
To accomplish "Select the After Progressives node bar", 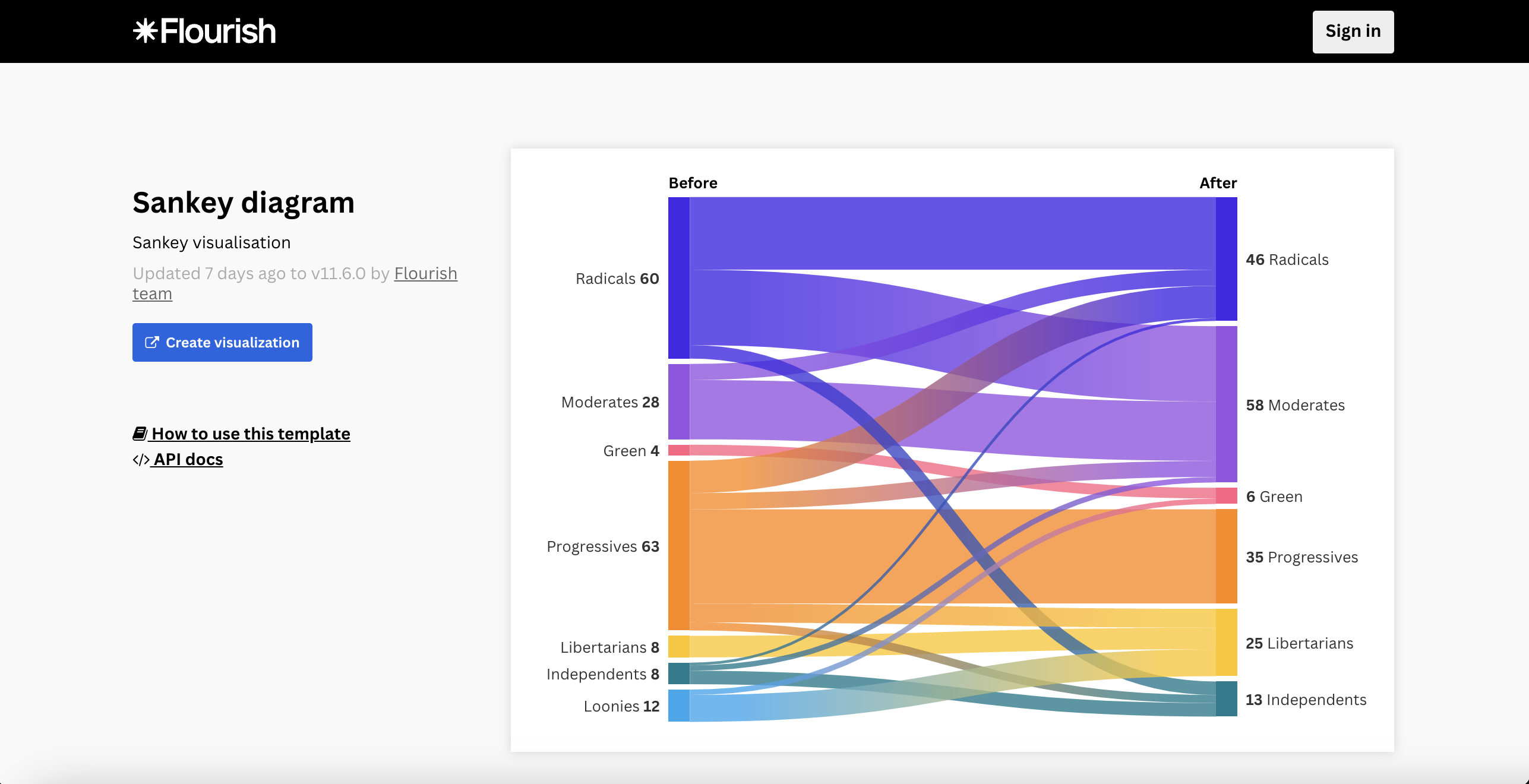I will (1226, 556).
